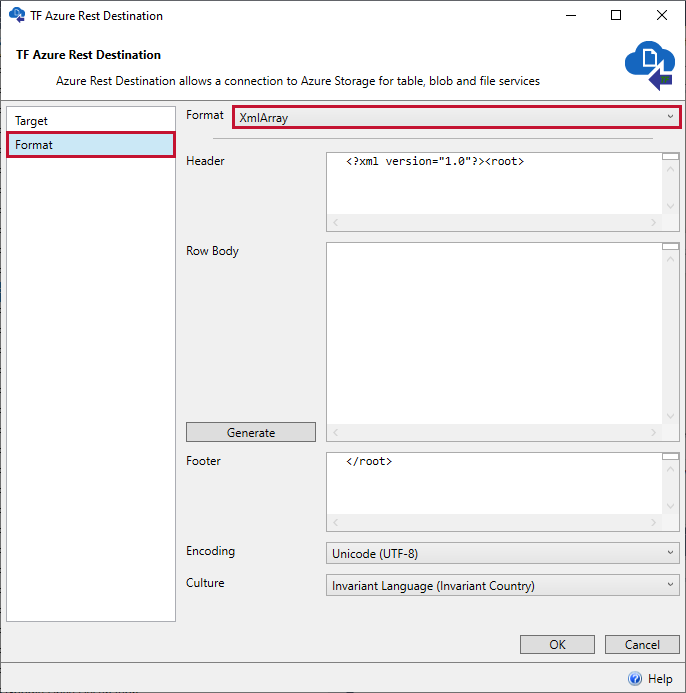The image size is (686, 693).
Task: Open the Format dropdown showing XmlArray
Action: point(457,118)
